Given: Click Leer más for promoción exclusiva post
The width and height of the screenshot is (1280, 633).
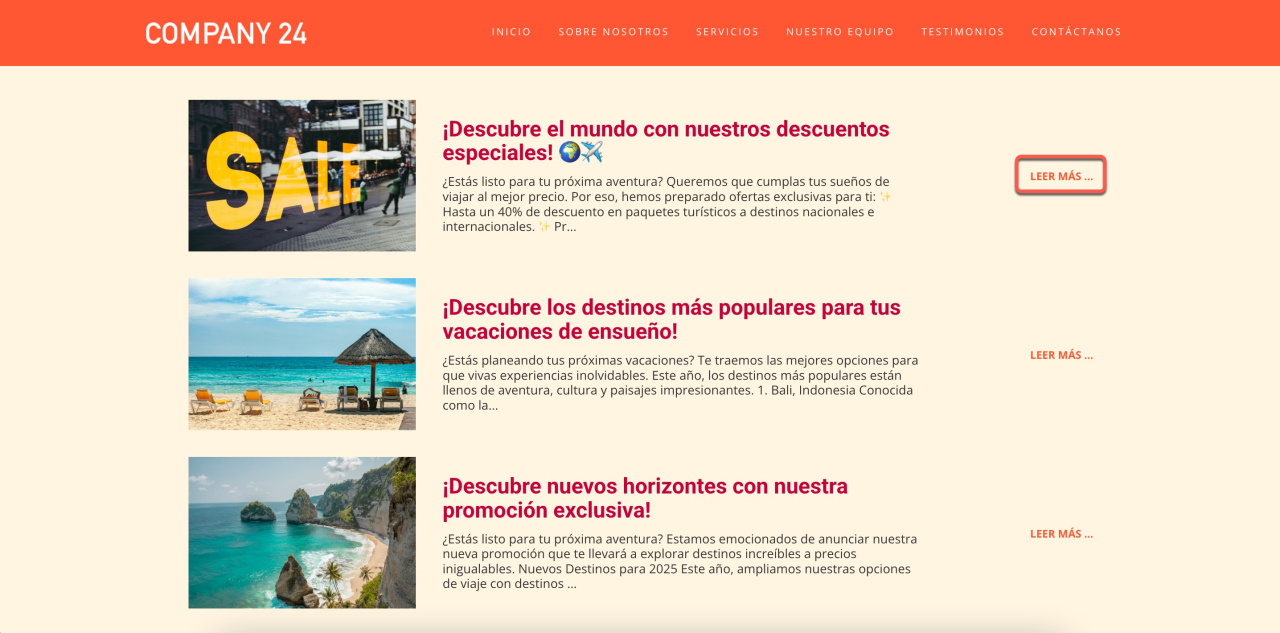Looking at the screenshot, I should (x=1061, y=534).
